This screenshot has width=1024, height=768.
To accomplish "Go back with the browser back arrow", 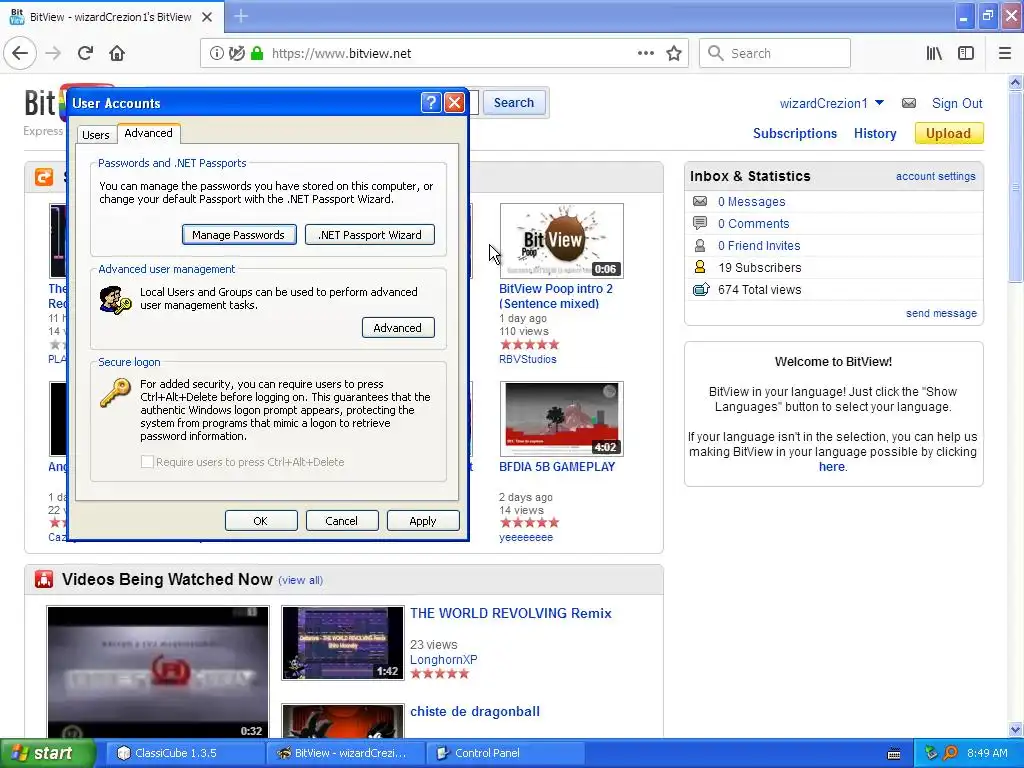I will (x=20, y=53).
